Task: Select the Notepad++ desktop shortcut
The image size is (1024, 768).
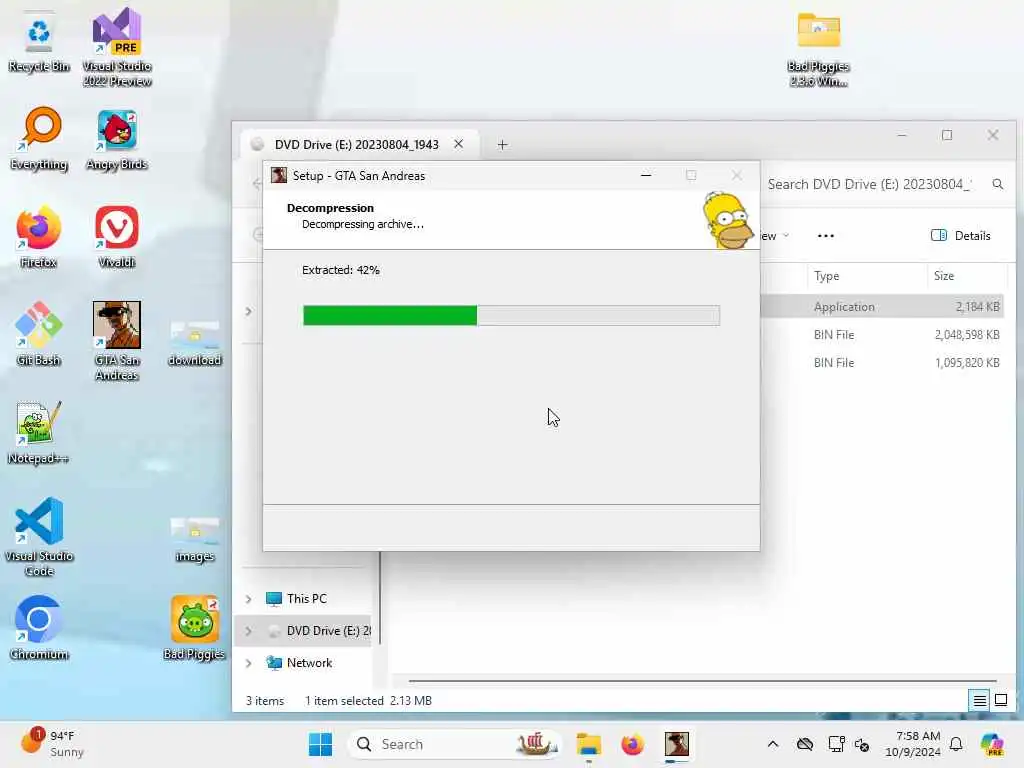Action: pos(39,432)
